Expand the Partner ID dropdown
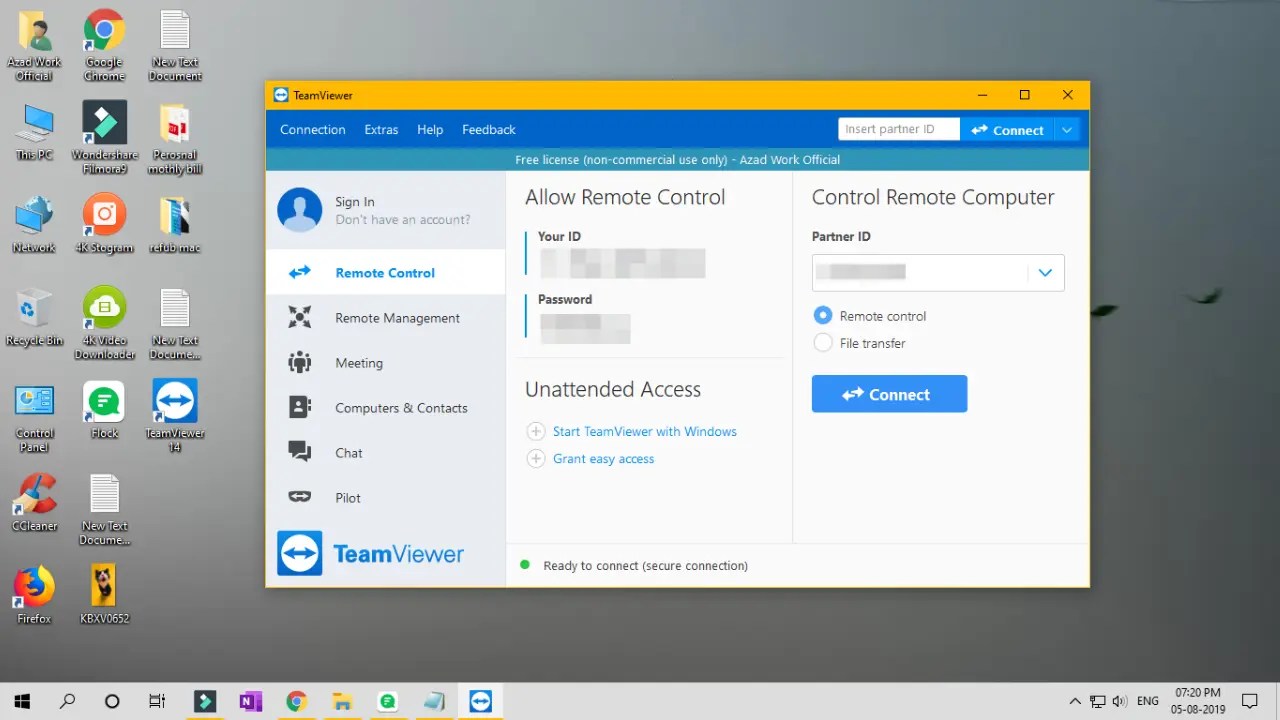 coord(1045,272)
